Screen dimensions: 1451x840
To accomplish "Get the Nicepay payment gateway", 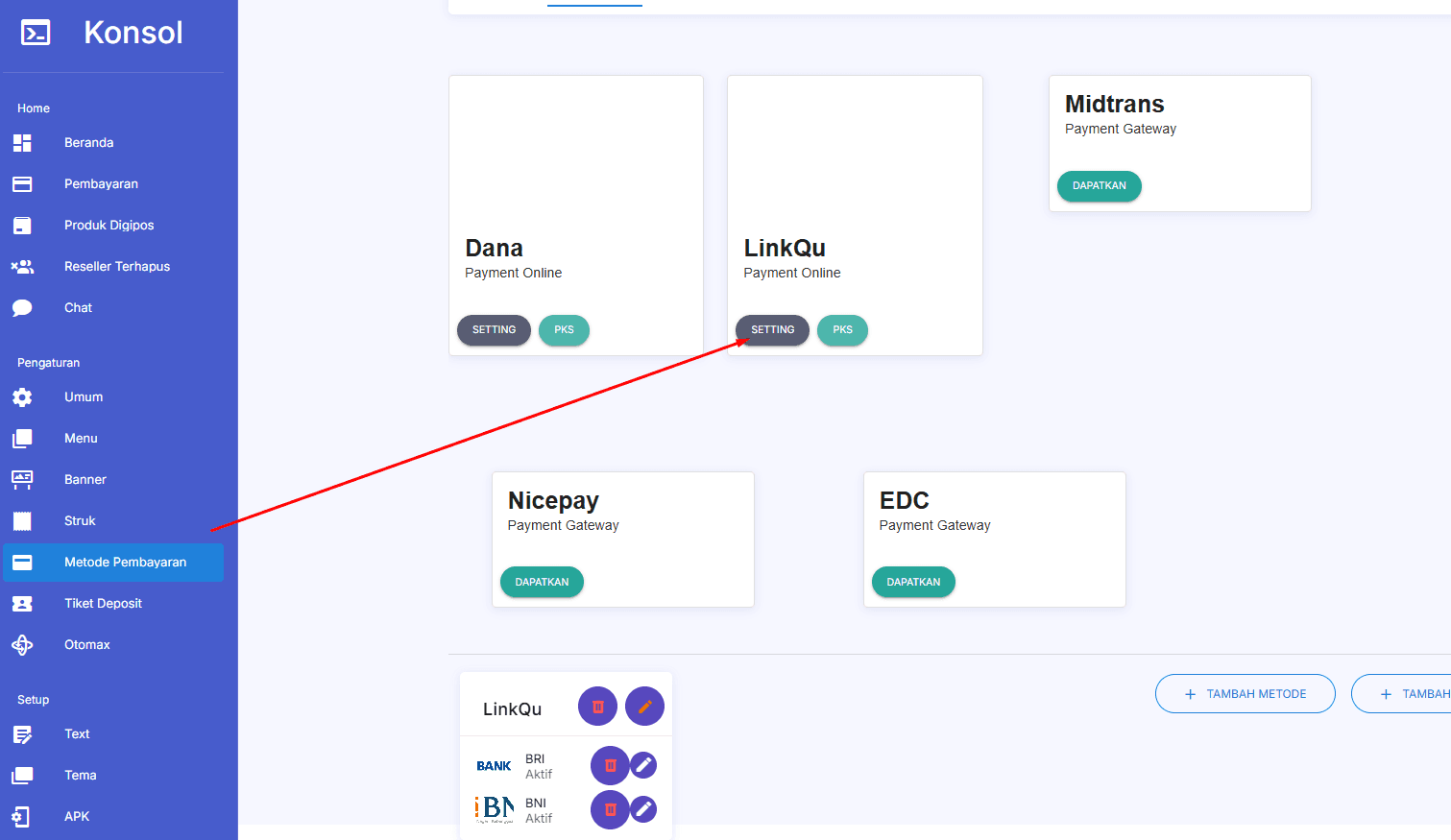I will [x=542, y=583].
